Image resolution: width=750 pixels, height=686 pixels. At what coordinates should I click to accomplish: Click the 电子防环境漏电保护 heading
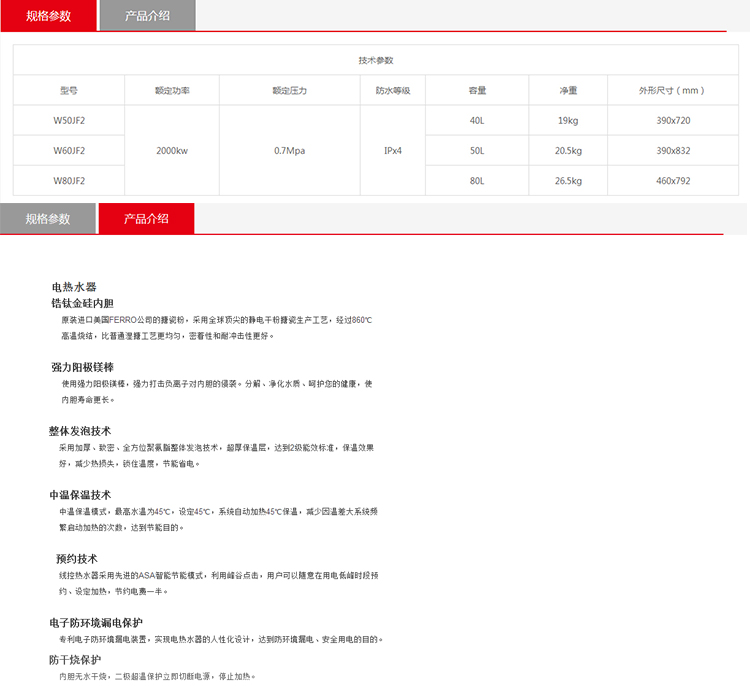[x=96, y=623]
